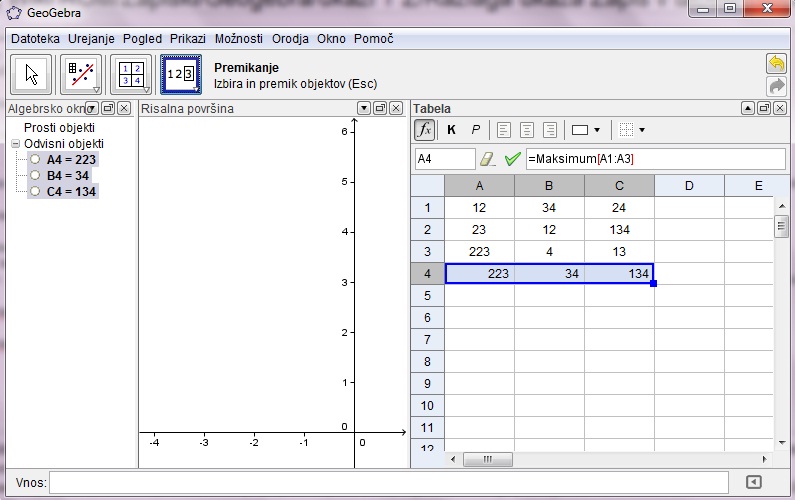Open the Orodja menu
This screenshot has width=795, height=500.
point(290,39)
